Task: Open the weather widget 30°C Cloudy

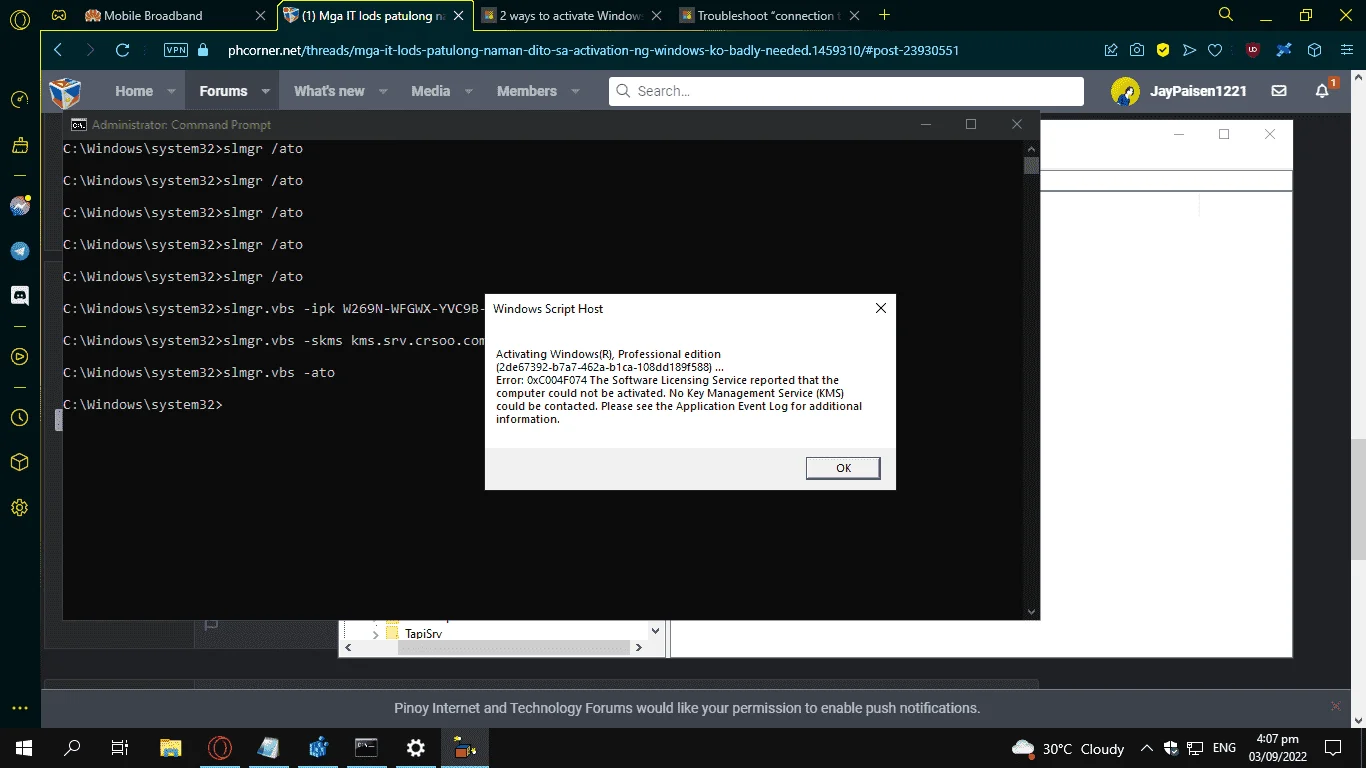Action: pyautogui.click(x=1068, y=748)
